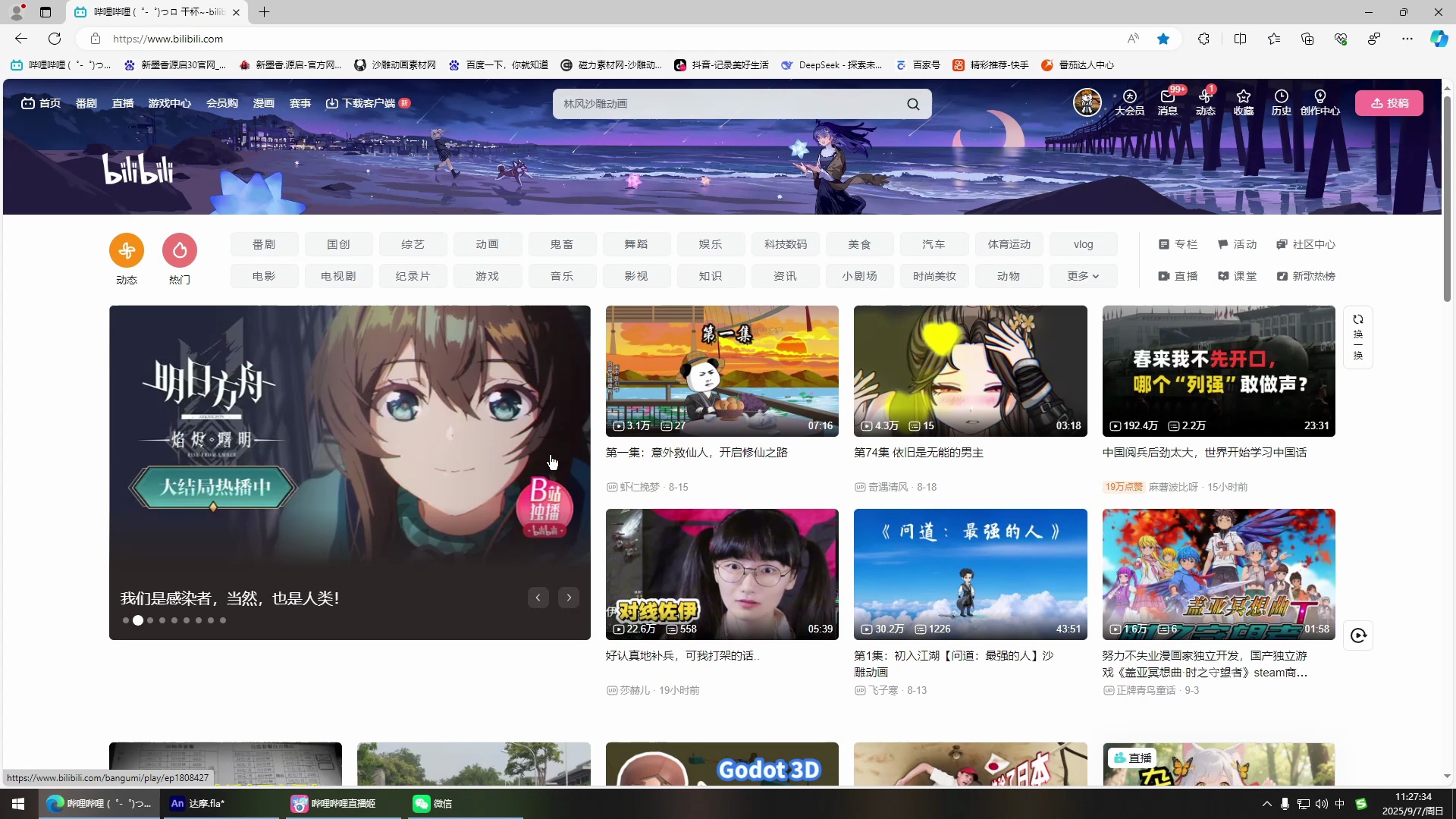Open the bilibili logo on banner
This screenshot has height=819, width=1456.
(138, 168)
